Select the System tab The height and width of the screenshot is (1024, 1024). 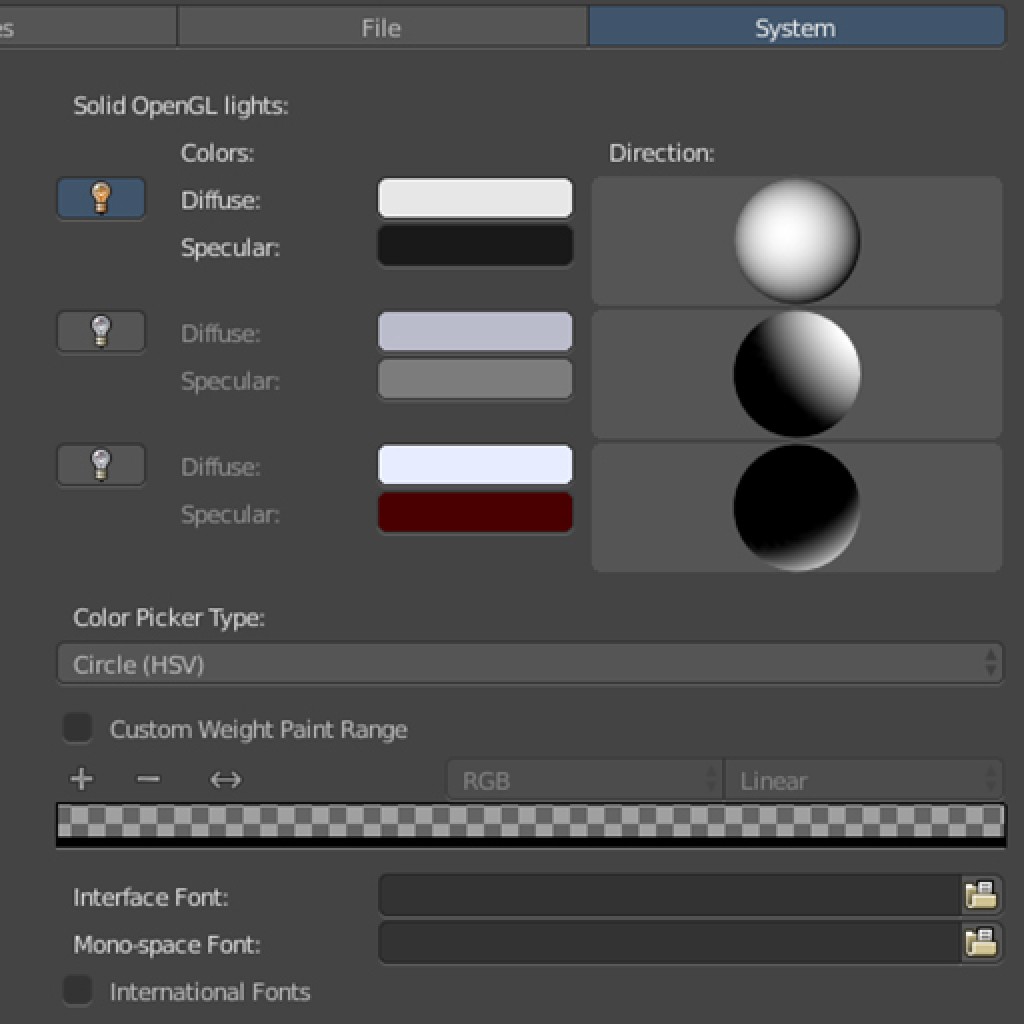click(795, 27)
